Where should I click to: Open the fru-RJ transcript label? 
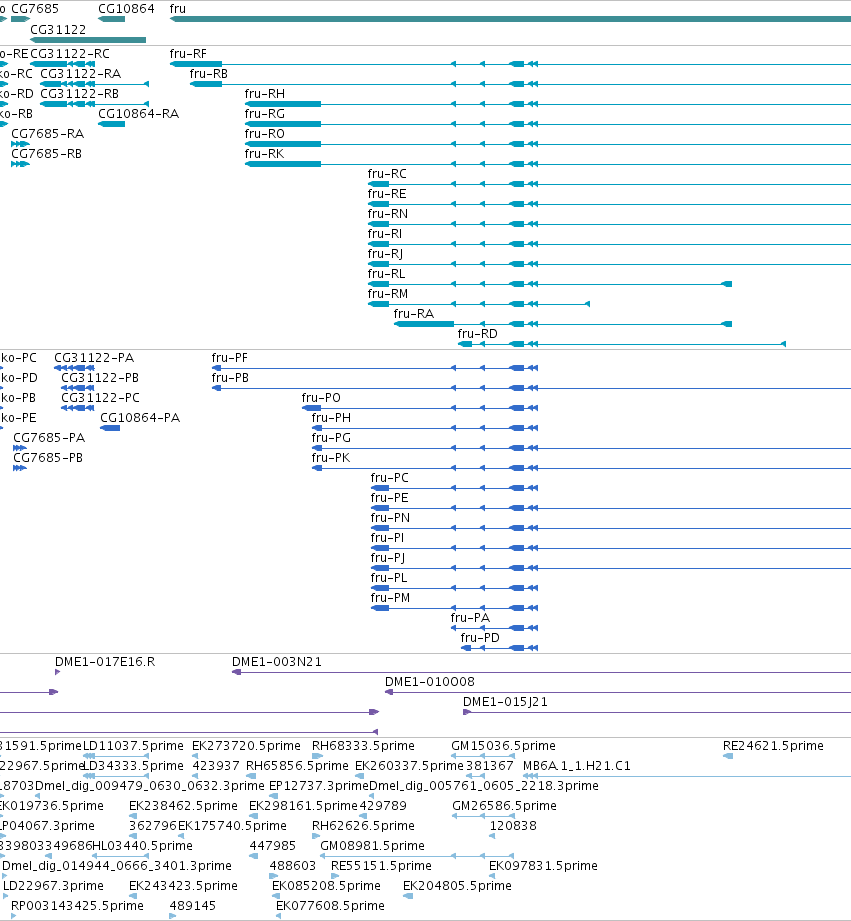pyautogui.click(x=385, y=253)
